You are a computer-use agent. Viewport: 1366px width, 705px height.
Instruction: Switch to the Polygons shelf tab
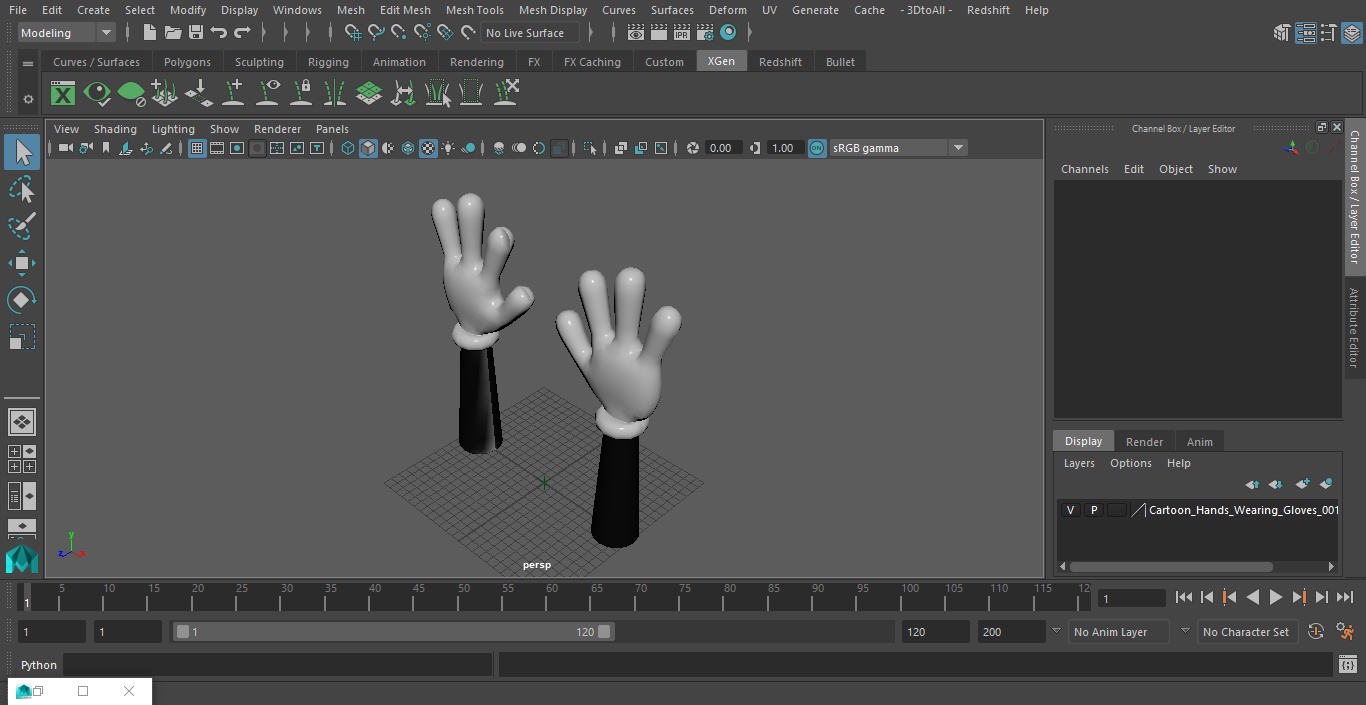click(x=187, y=62)
